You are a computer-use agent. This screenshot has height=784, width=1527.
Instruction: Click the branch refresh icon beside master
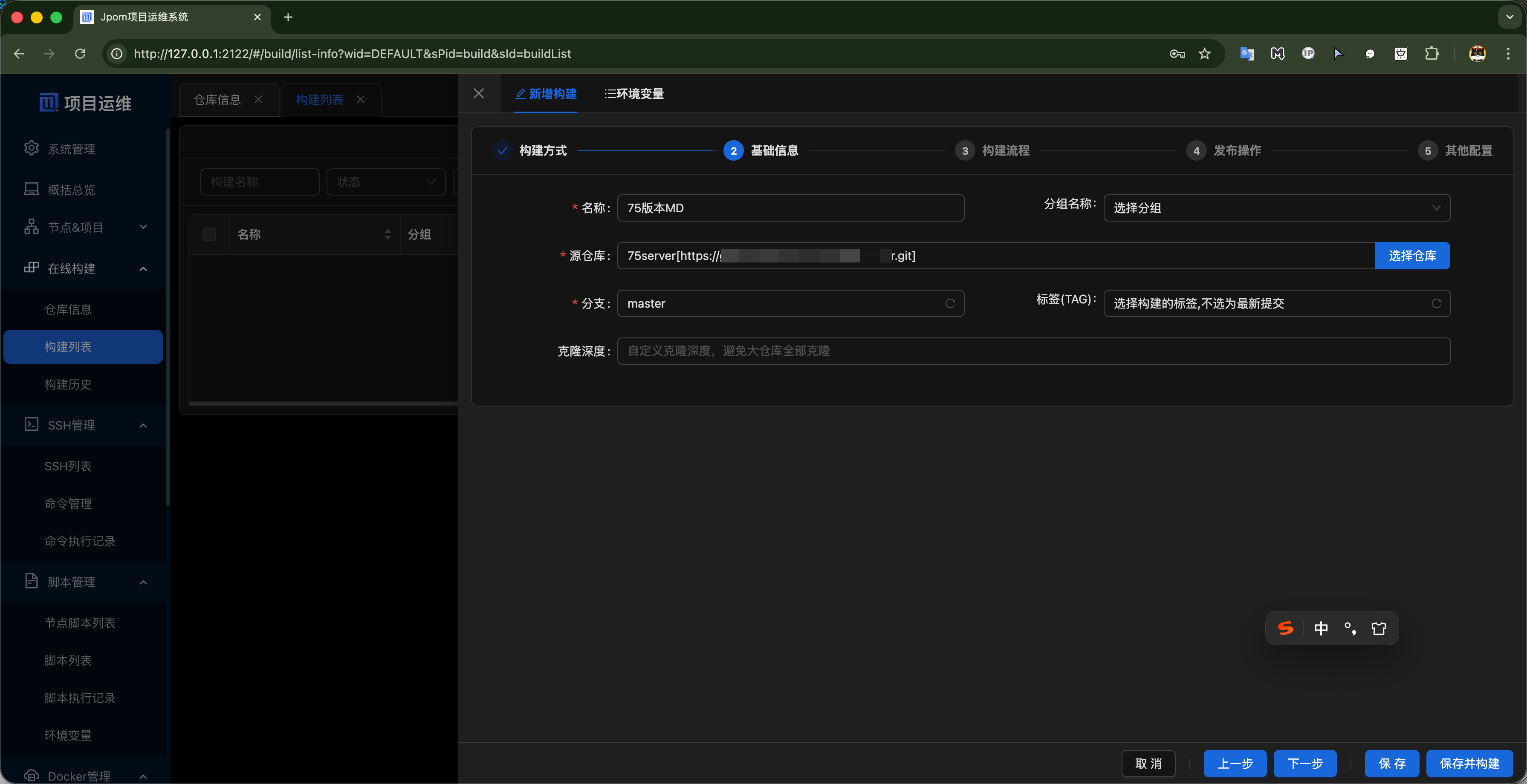pyautogui.click(x=950, y=303)
